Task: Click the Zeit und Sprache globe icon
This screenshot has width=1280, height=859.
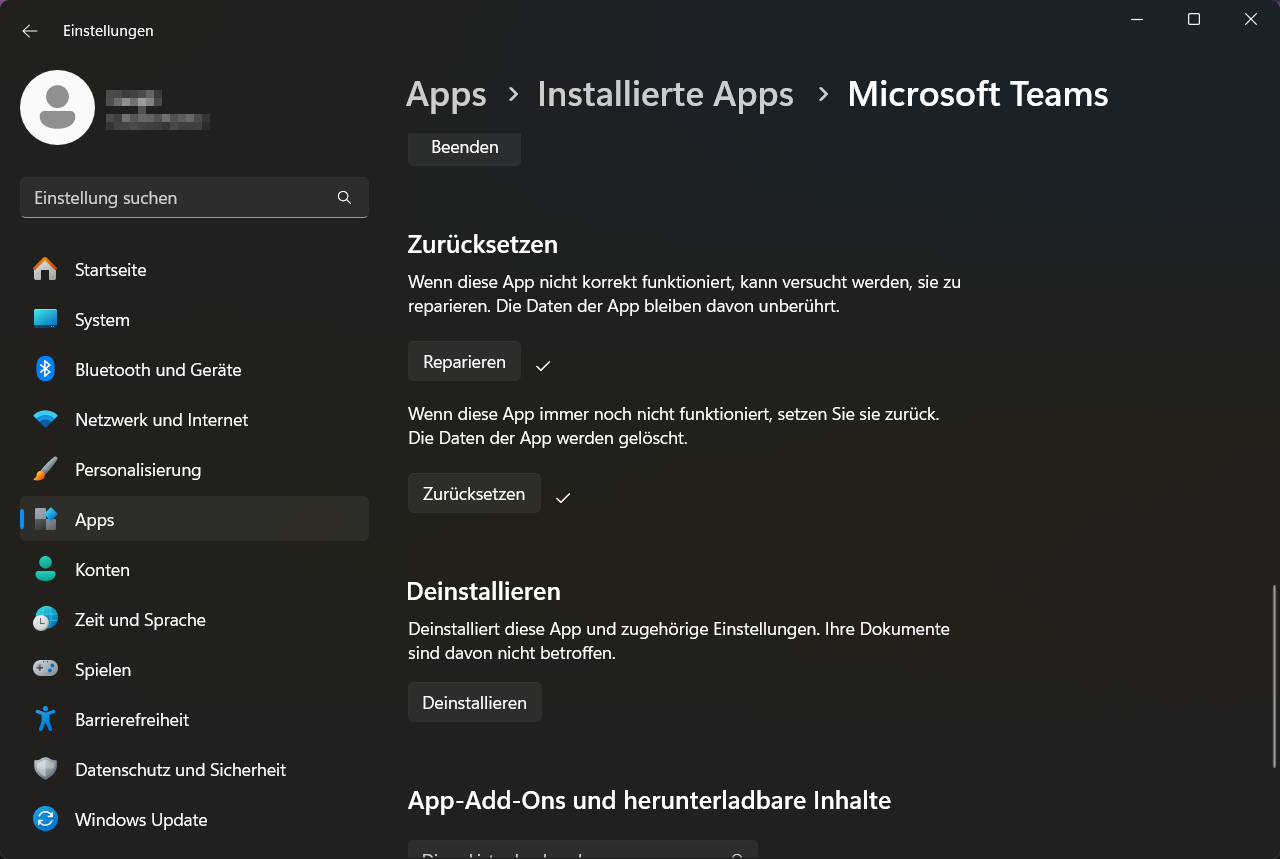Action: click(x=45, y=620)
